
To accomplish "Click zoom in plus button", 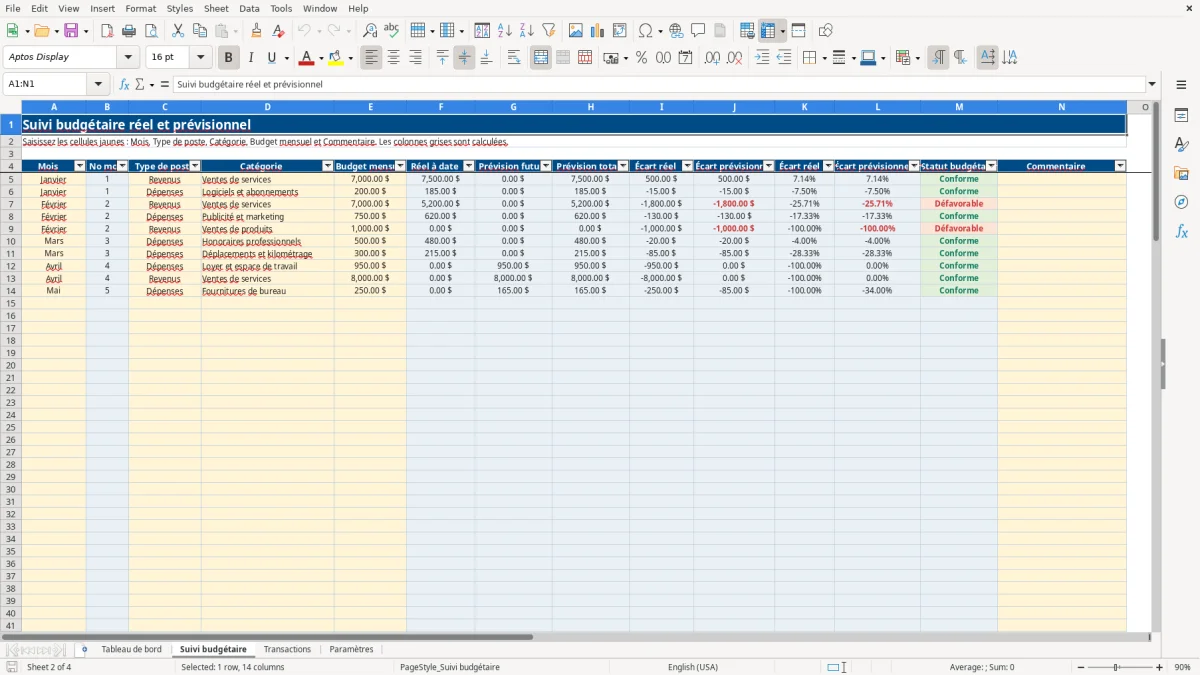I will pyautogui.click(x=1160, y=667).
